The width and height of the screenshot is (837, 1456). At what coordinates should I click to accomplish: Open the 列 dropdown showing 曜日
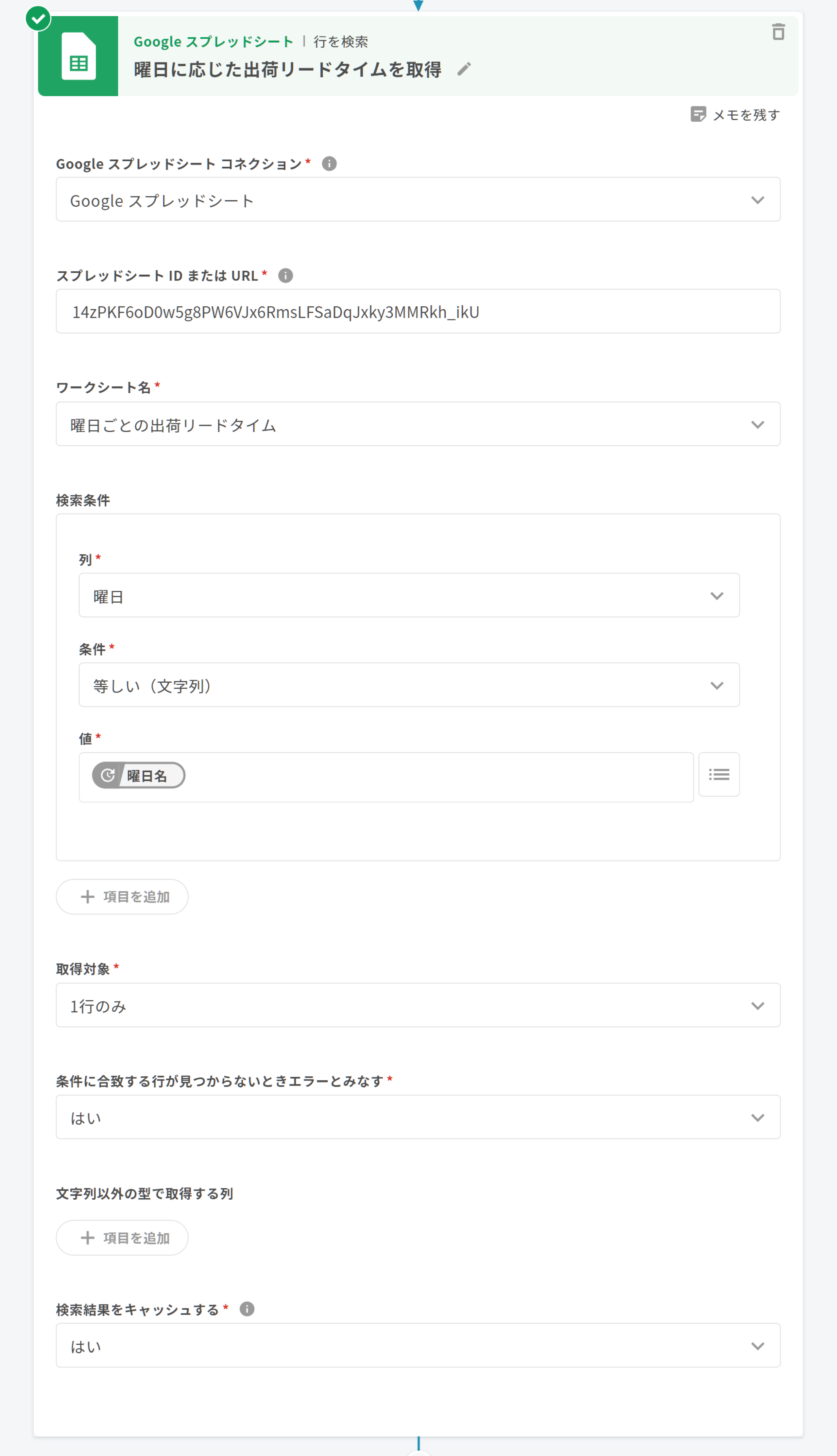(x=409, y=595)
